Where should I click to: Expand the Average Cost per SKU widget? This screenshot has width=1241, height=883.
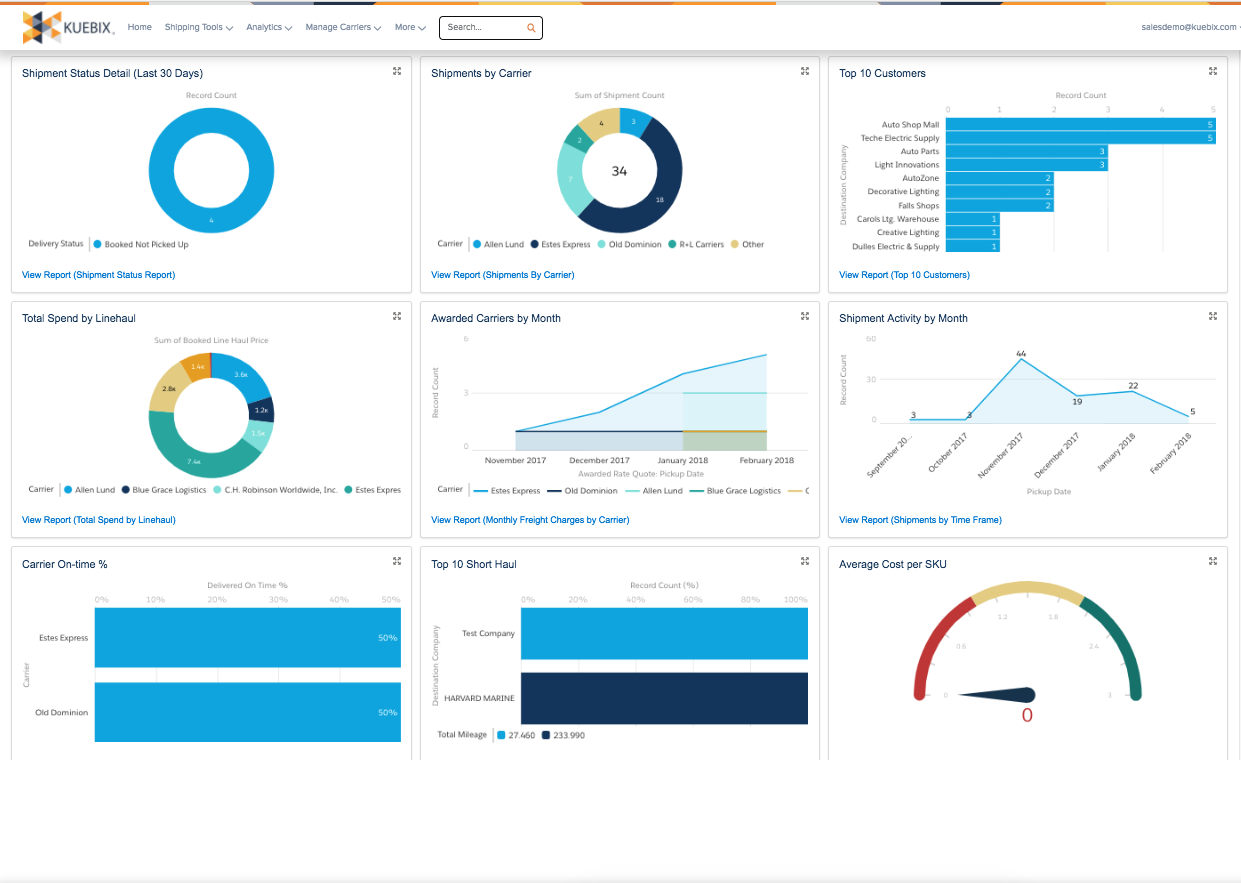point(1212,561)
